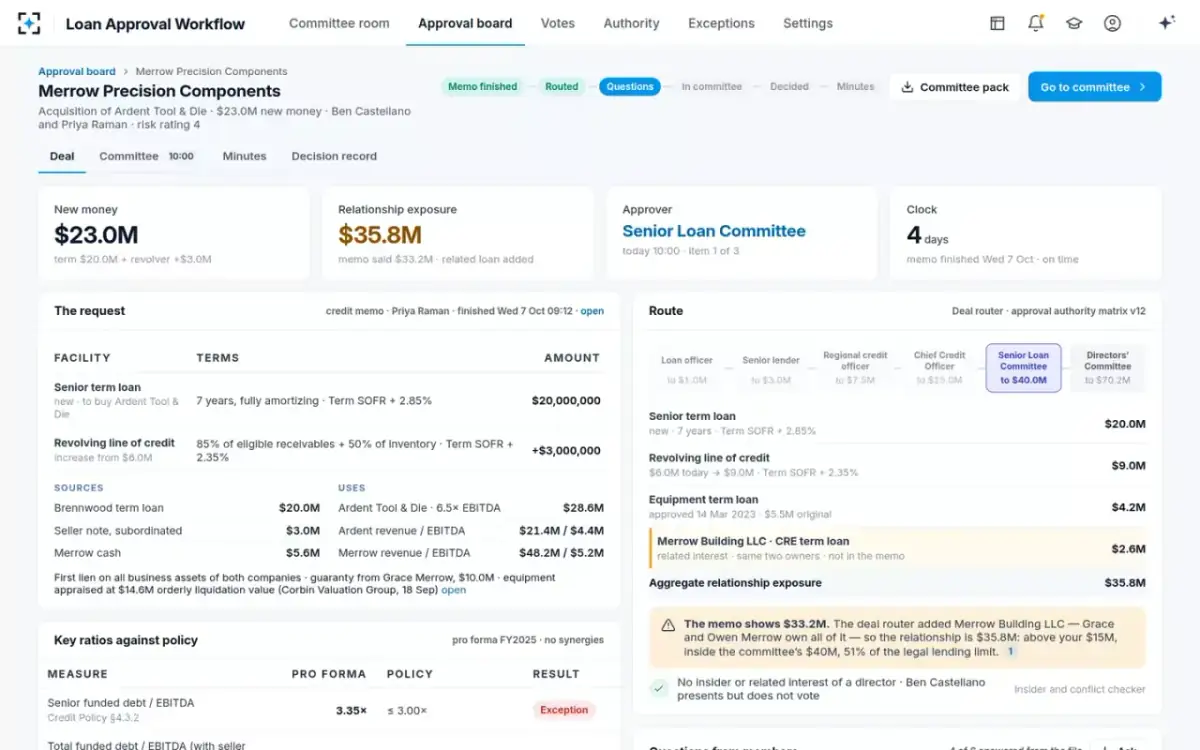
Task: Click the Exception result badge
Action: pyautogui.click(x=564, y=710)
